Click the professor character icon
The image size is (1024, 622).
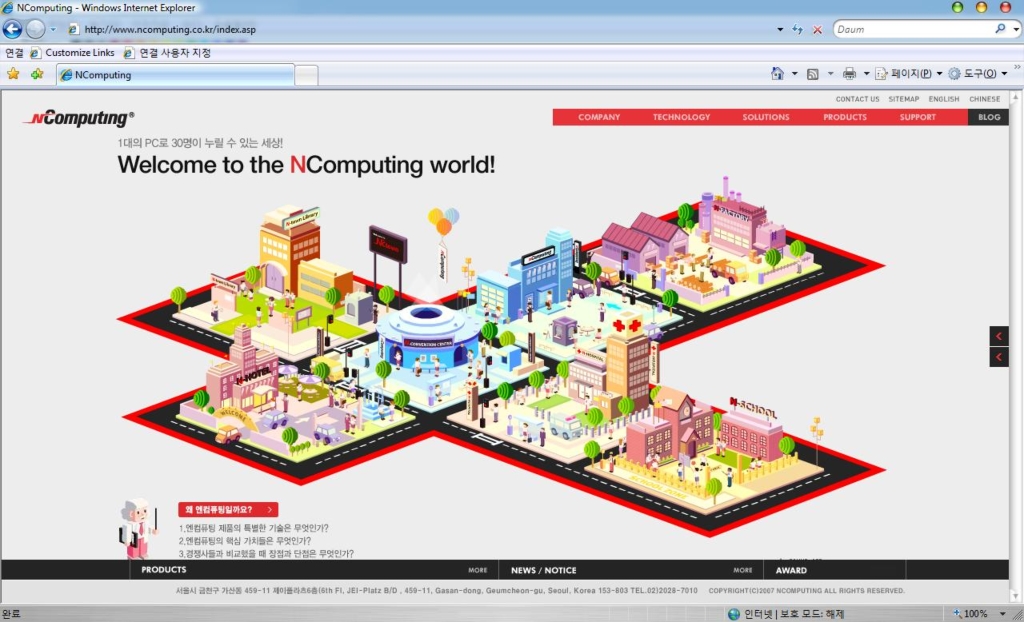(138, 528)
